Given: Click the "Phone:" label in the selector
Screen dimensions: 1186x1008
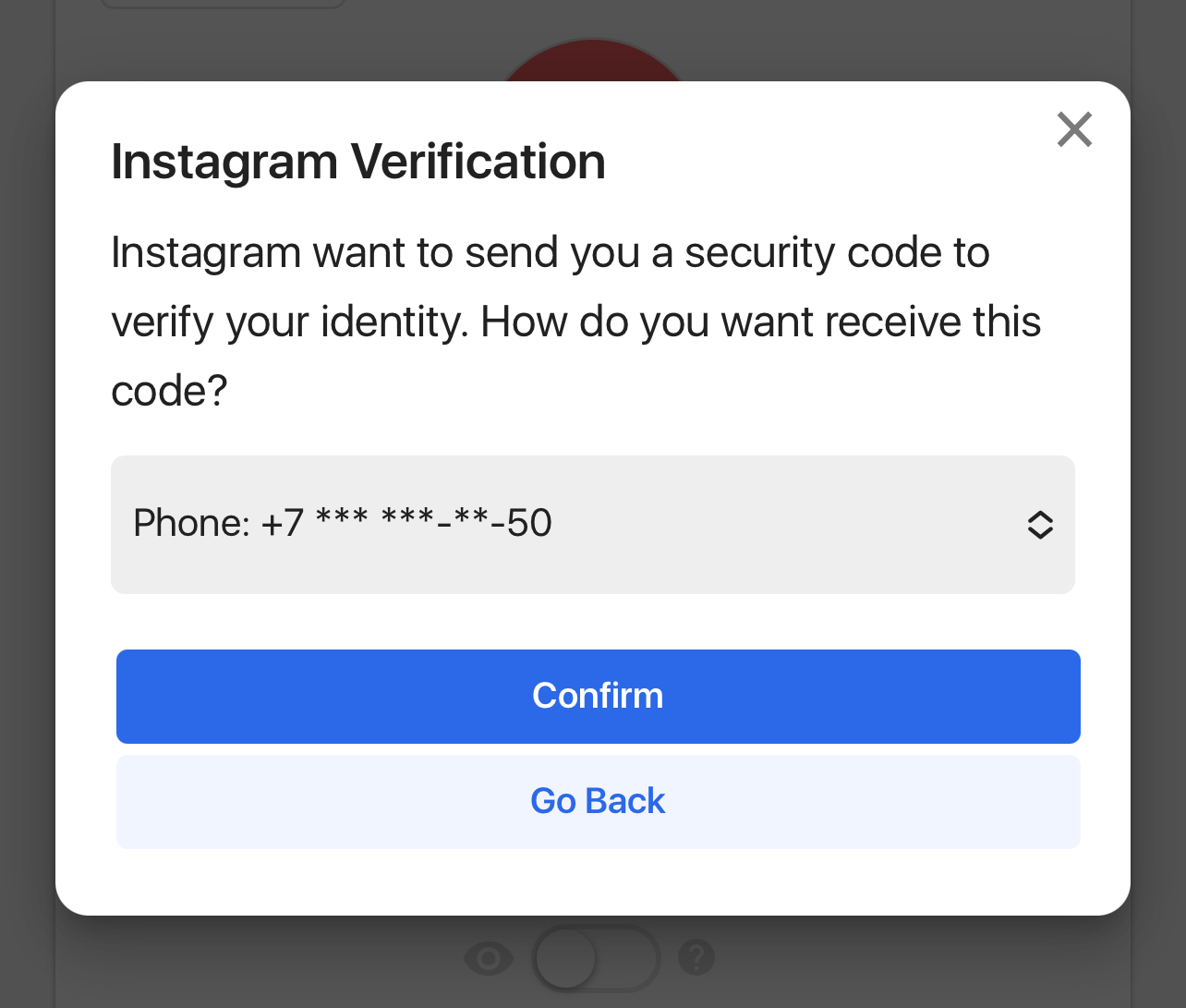Looking at the screenshot, I should point(191,524).
